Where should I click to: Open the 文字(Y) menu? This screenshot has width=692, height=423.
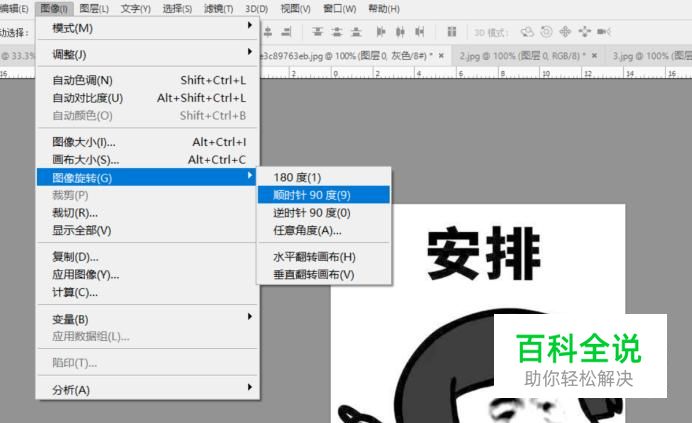pos(135,8)
